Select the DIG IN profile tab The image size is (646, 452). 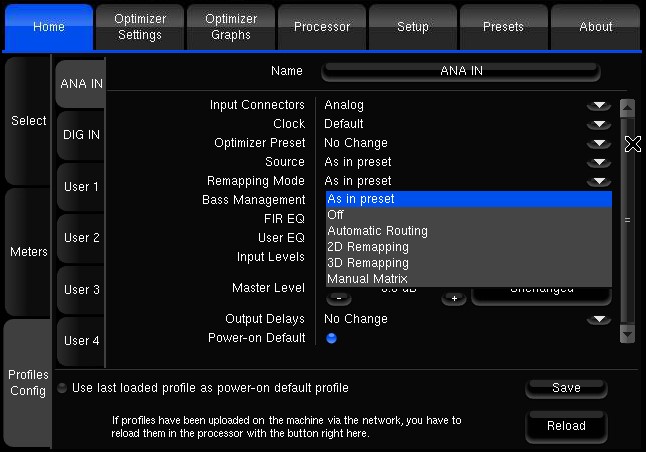(x=81, y=135)
